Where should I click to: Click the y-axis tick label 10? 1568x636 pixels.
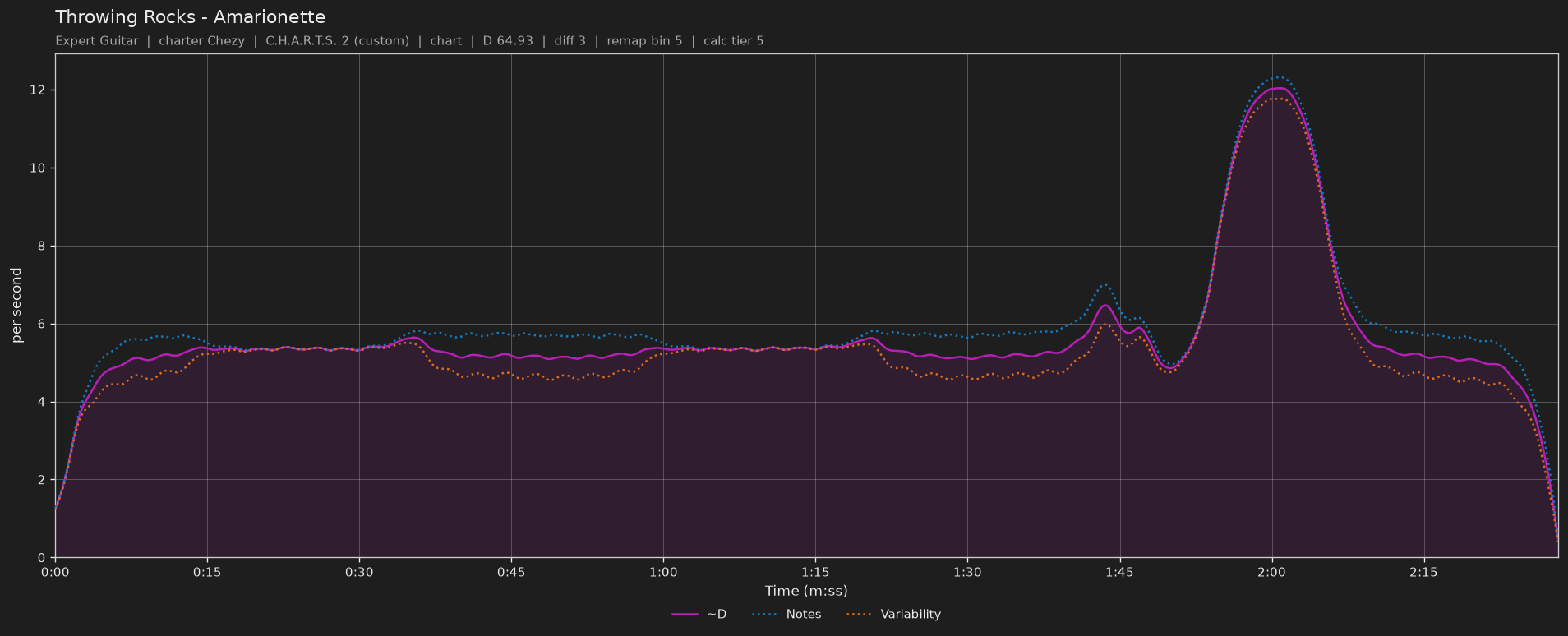coord(39,168)
